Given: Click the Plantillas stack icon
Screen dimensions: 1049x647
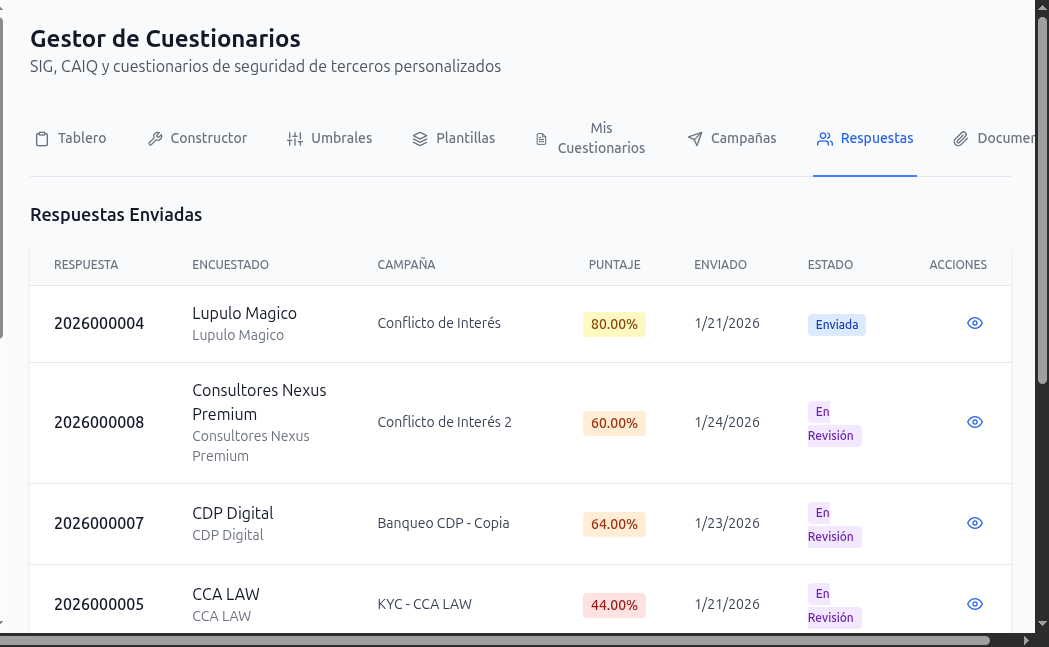Looking at the screenshot, I should (x=419, y=138).
